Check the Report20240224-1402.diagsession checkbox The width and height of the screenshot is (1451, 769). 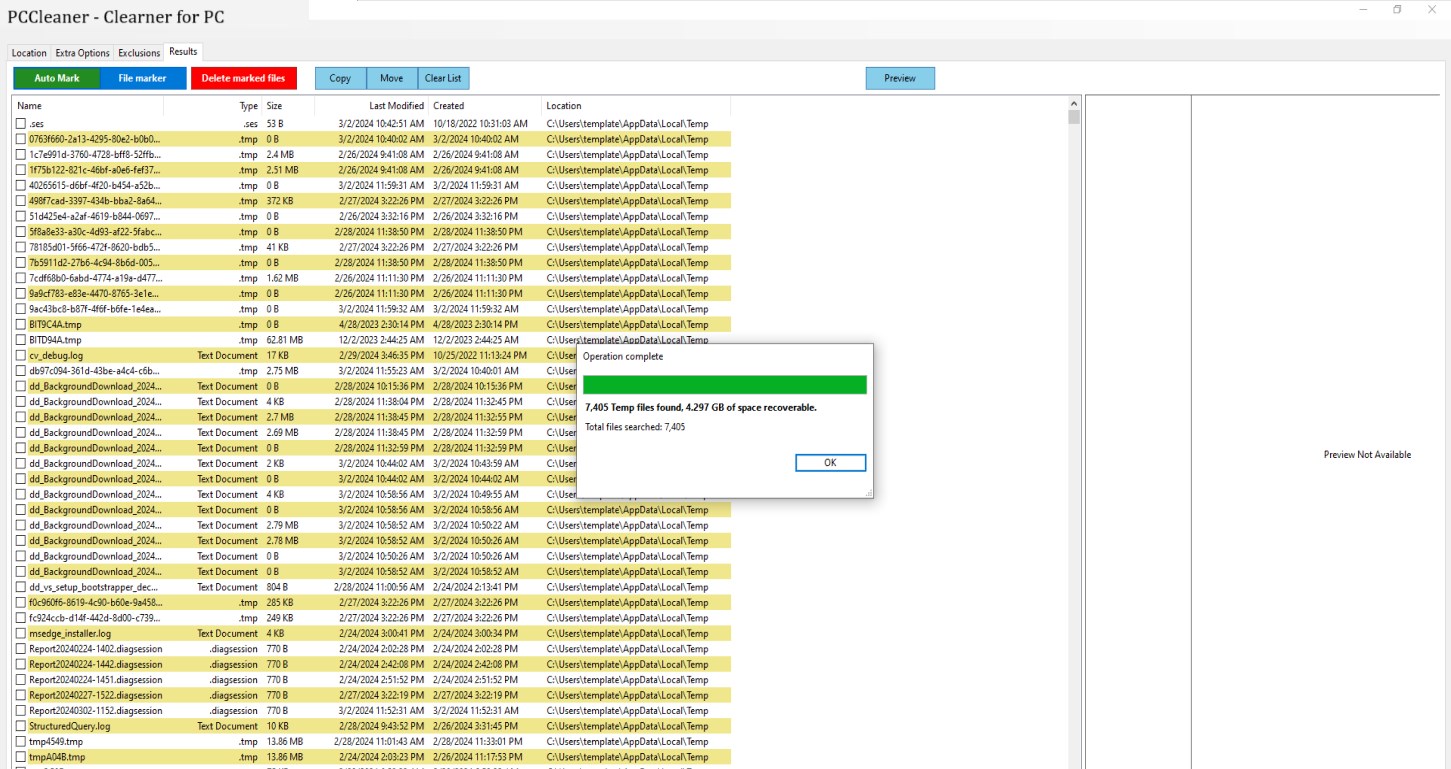20,649
